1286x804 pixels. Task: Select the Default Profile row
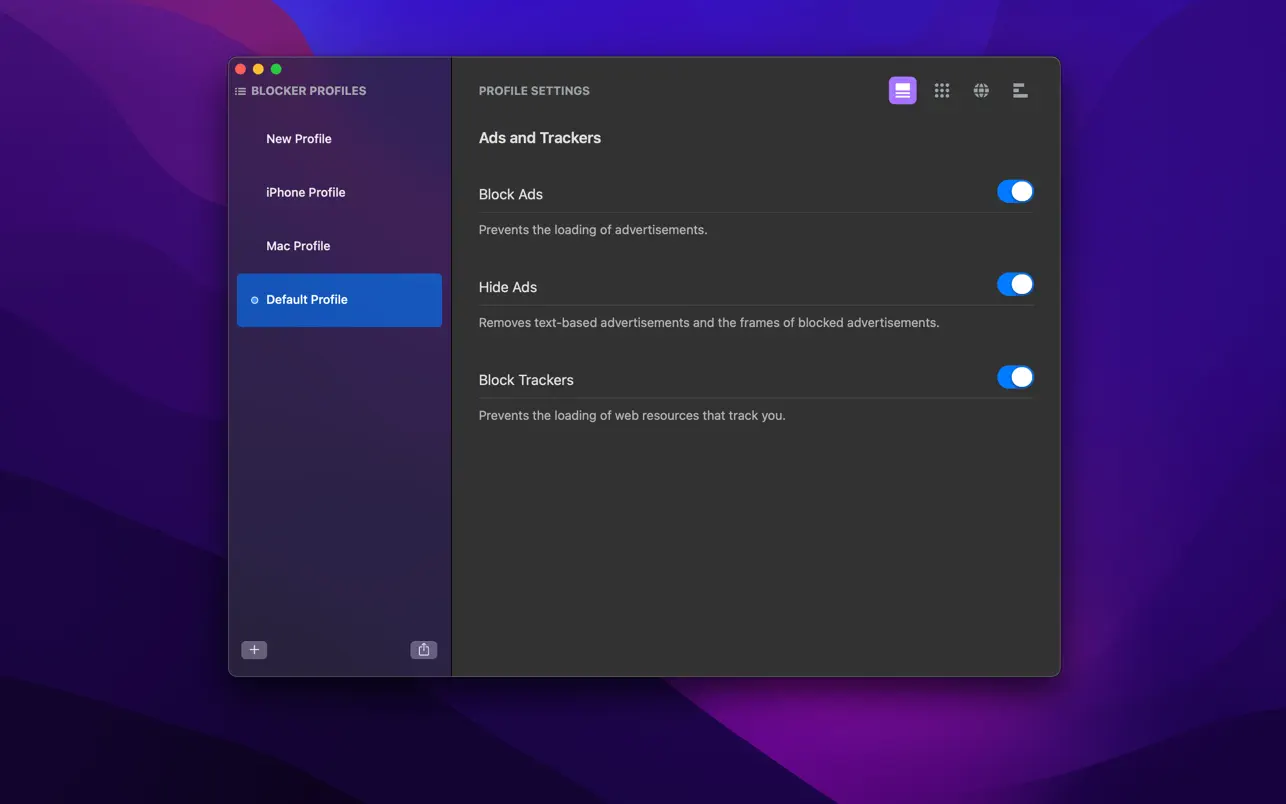(x=339, y=300)
